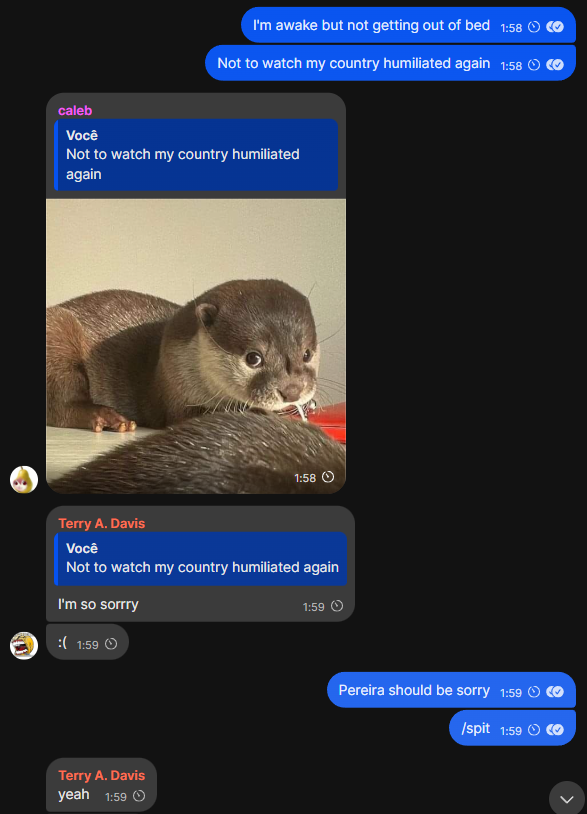Select the 'I'm awake but not getting out of bed' bubble
The image size is (587, 814).
tap(408, 25)
